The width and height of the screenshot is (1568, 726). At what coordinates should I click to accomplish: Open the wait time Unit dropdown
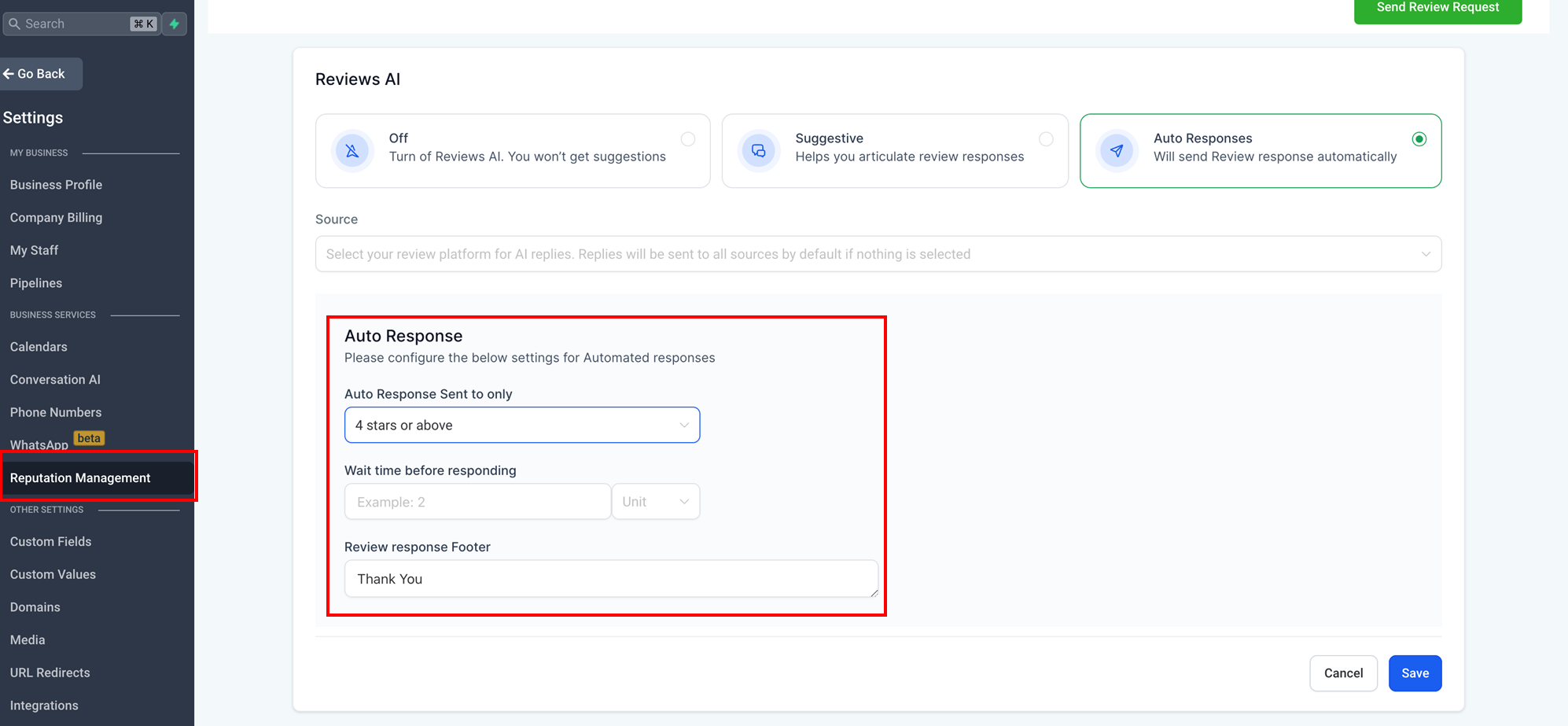tap(656, 502)
